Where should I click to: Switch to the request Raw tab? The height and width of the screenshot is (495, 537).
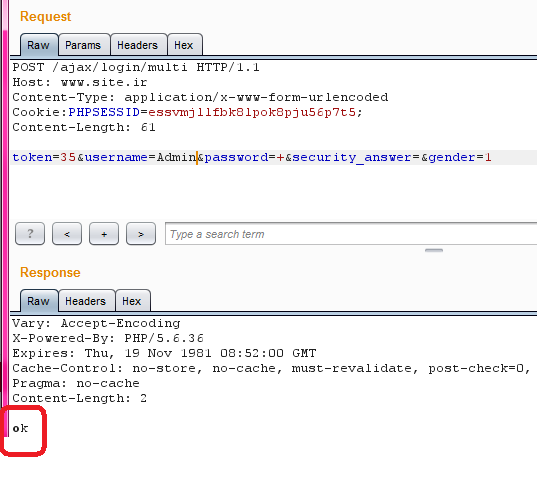point(39,45)
